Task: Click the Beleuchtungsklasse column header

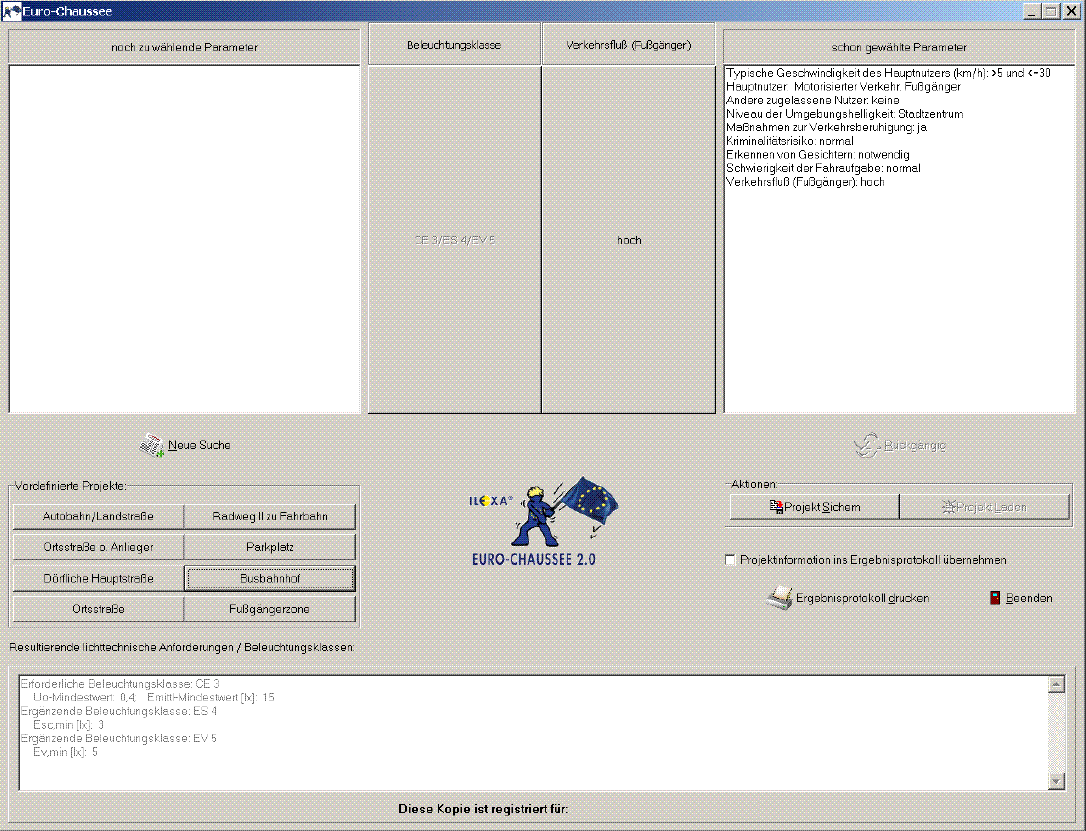Action: (x=454, y=45)
